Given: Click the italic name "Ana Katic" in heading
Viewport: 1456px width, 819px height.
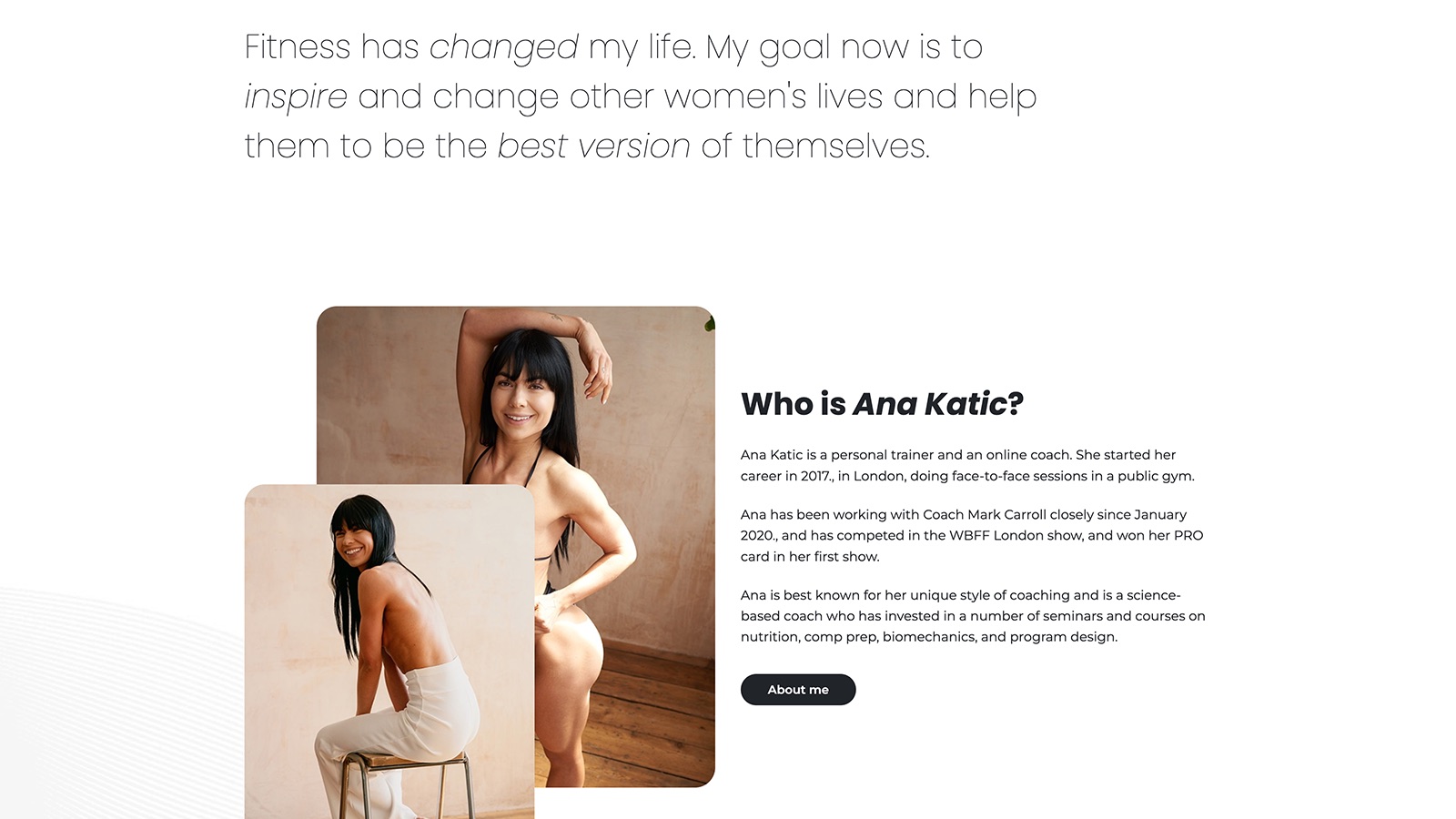Looking at the screenshot, I should coord(930,404).
